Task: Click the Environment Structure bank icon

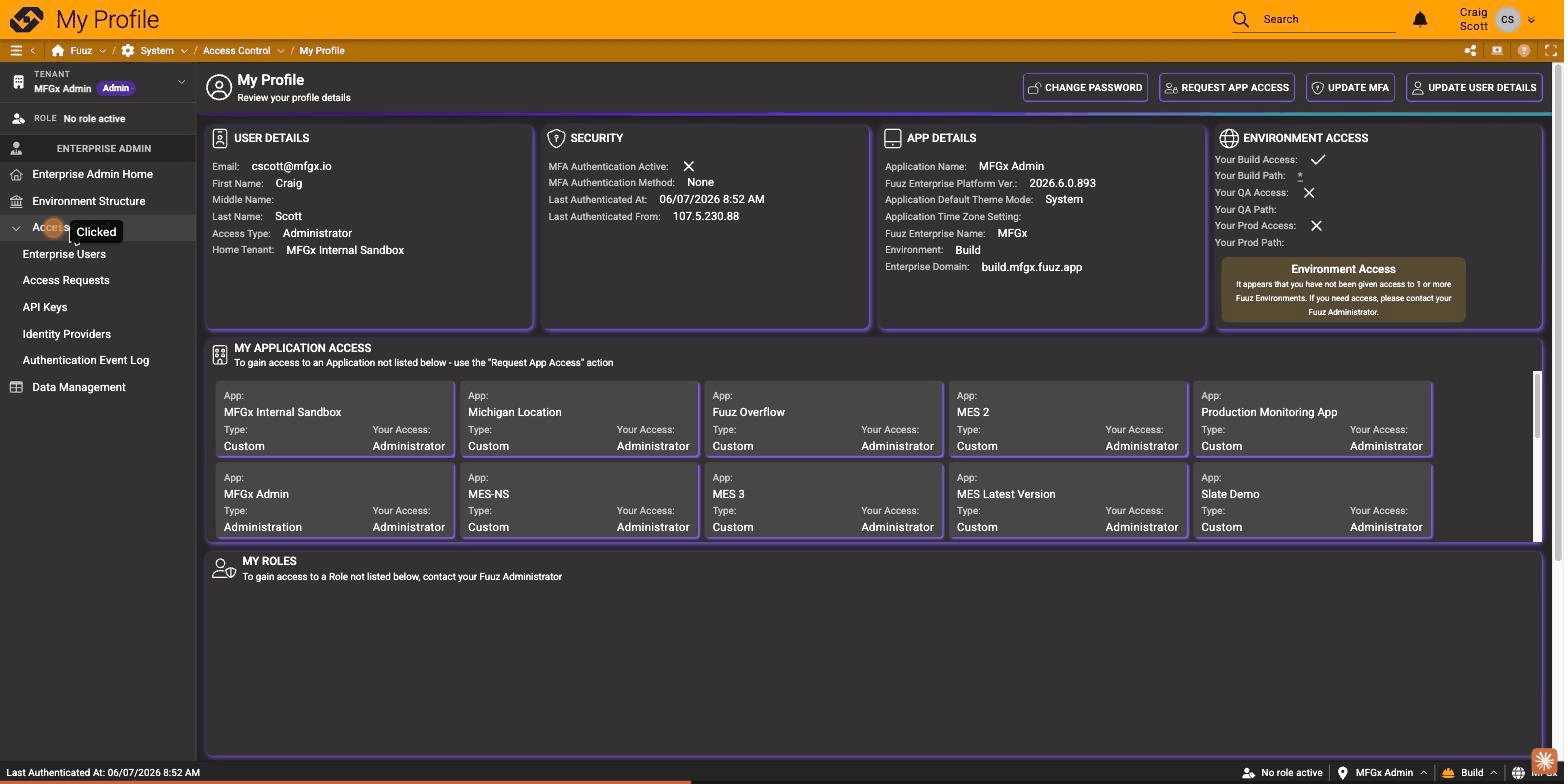Action: [16, 201]
